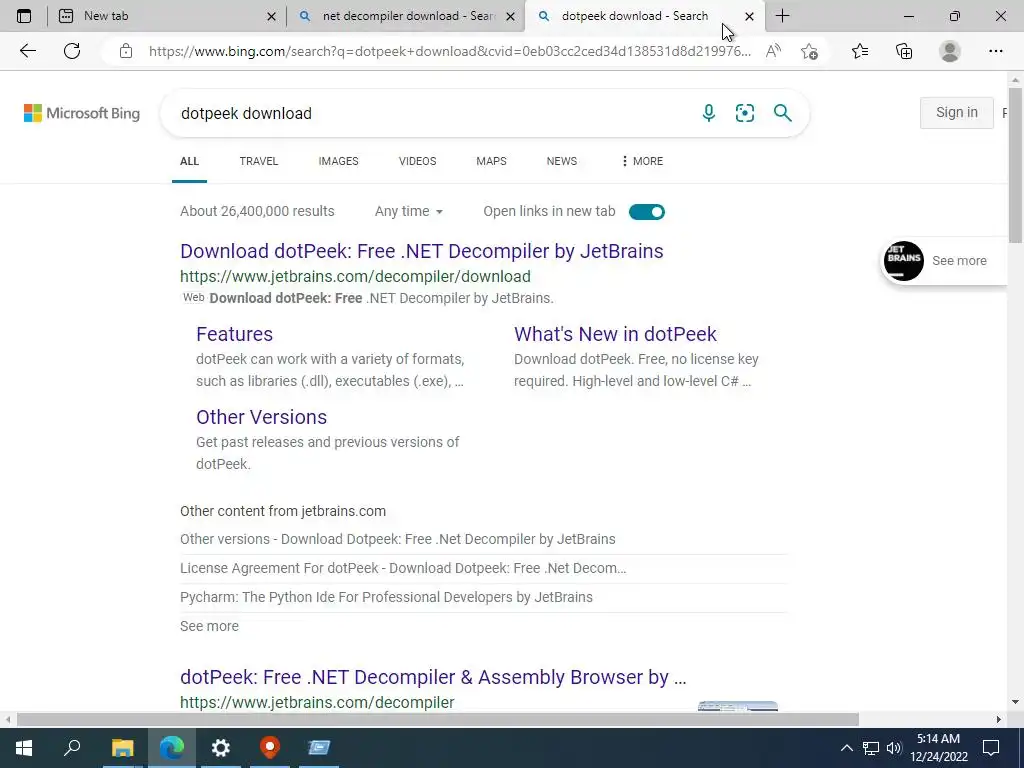Click the Bing search magnifier button
Viewport: 1024px width, 768px height.
click(782, 113)
